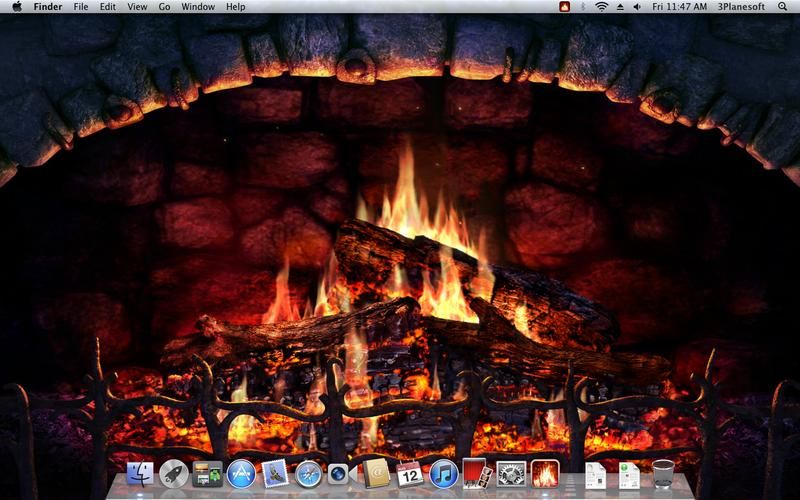The height and width of the screenshot is (500, 800).
Task: Open iChat camera icon in Dock
Action: pyautogui.click(x=340, y=474)
